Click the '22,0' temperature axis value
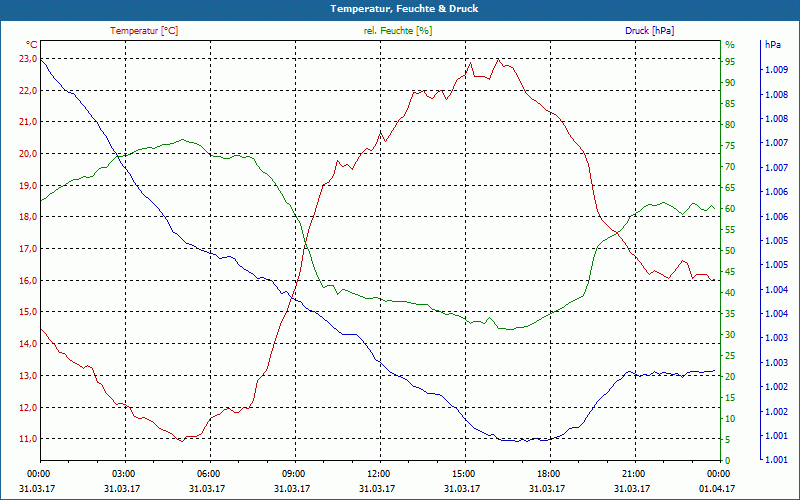Screen dimensions: 800x500 [28, 90]
